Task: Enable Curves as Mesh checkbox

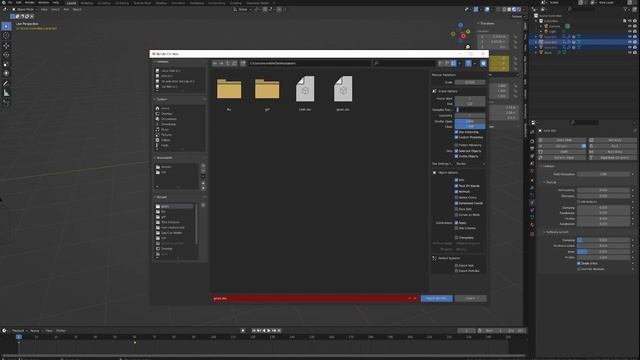Action: coord(456,215)
